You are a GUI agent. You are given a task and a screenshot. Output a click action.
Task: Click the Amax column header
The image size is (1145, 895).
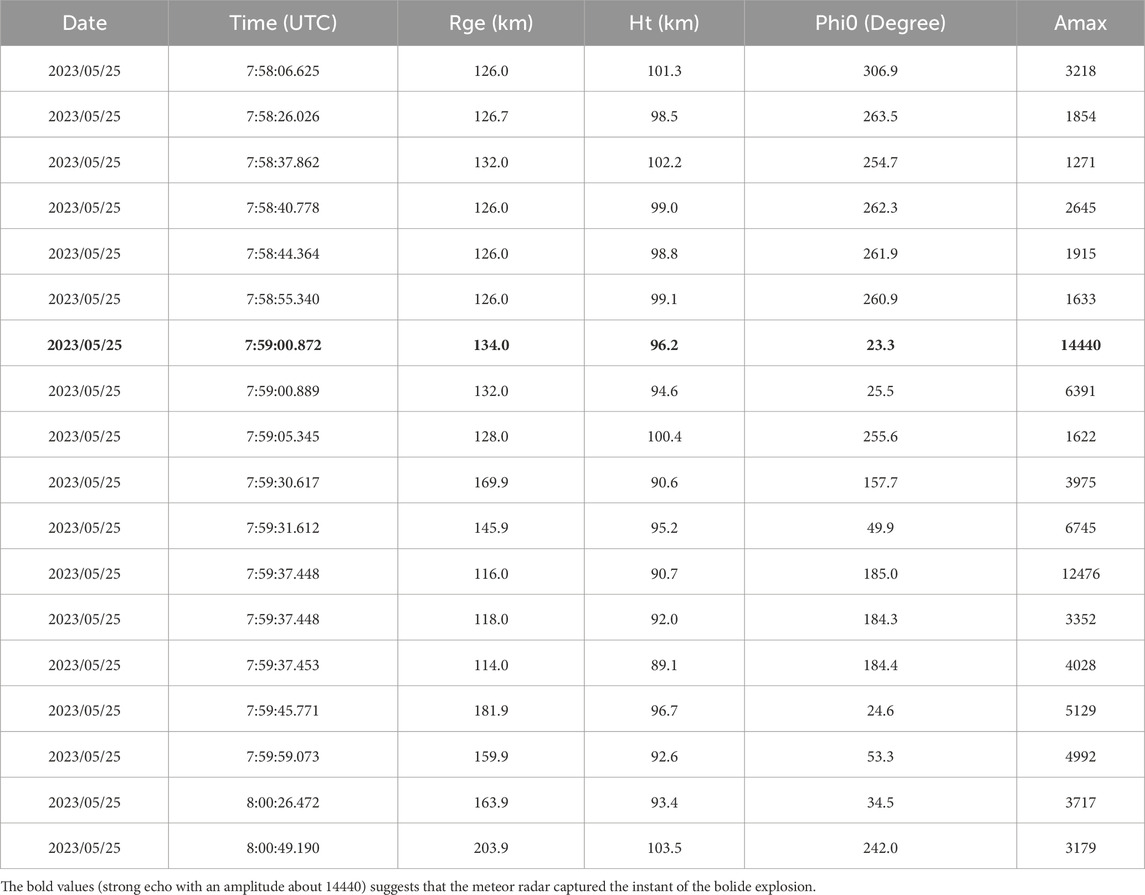pos(1080,22)
